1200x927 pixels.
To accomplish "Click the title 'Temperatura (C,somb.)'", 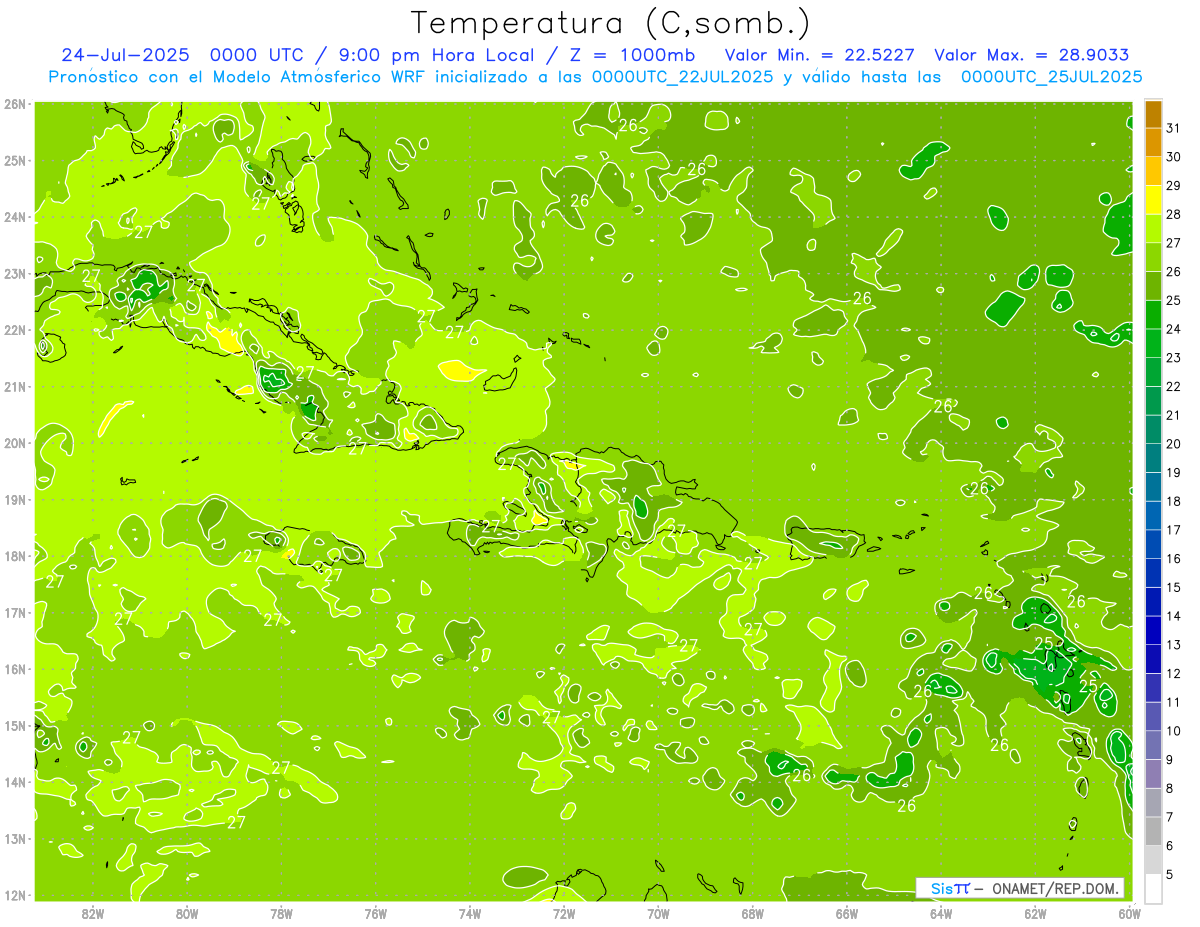I will coord(611,24).
